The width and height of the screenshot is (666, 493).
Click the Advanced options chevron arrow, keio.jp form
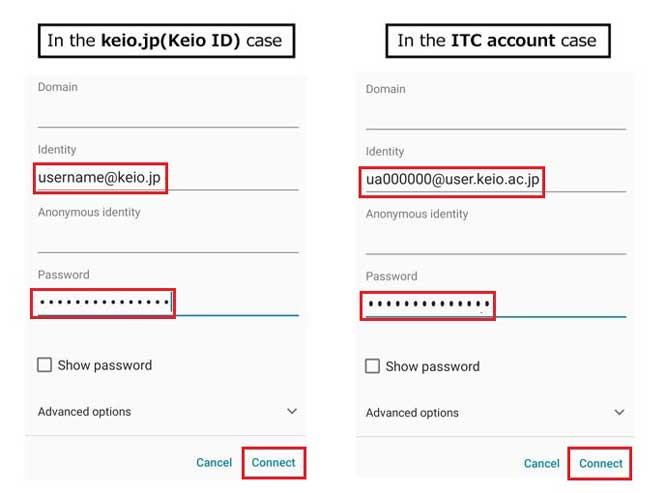292,411
